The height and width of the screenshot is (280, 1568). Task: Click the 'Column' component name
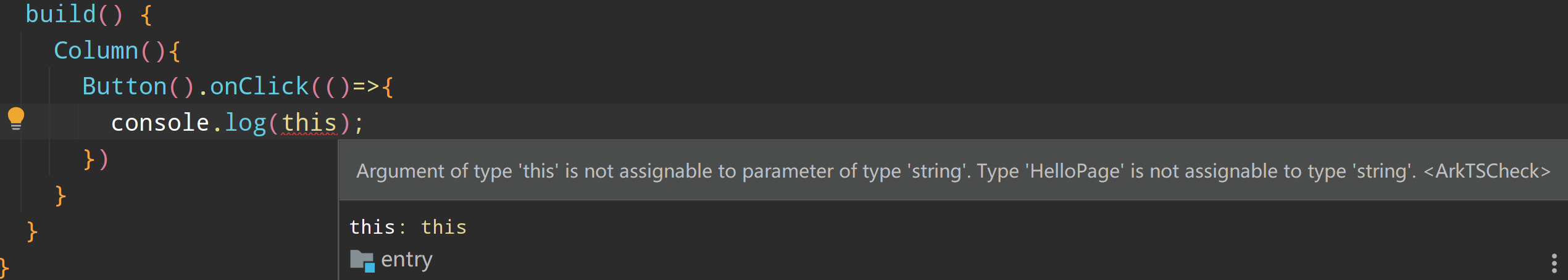[x=96, y=51]
